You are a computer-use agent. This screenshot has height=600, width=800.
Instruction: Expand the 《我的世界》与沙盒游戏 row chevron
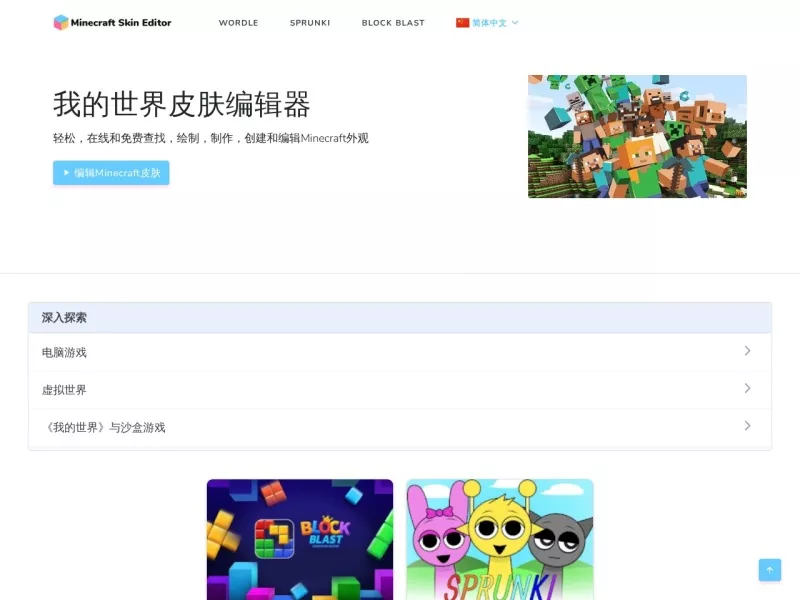coord(747,426)
